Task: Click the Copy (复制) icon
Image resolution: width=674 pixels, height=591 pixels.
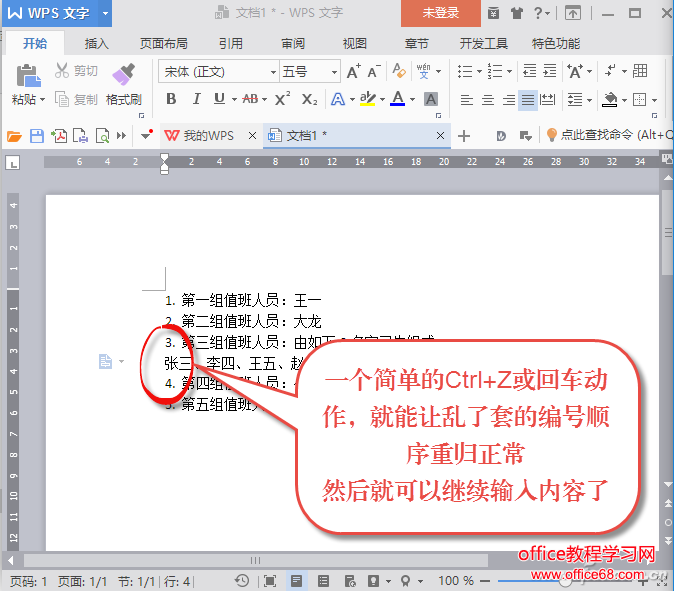Action: tap(62, 100)
